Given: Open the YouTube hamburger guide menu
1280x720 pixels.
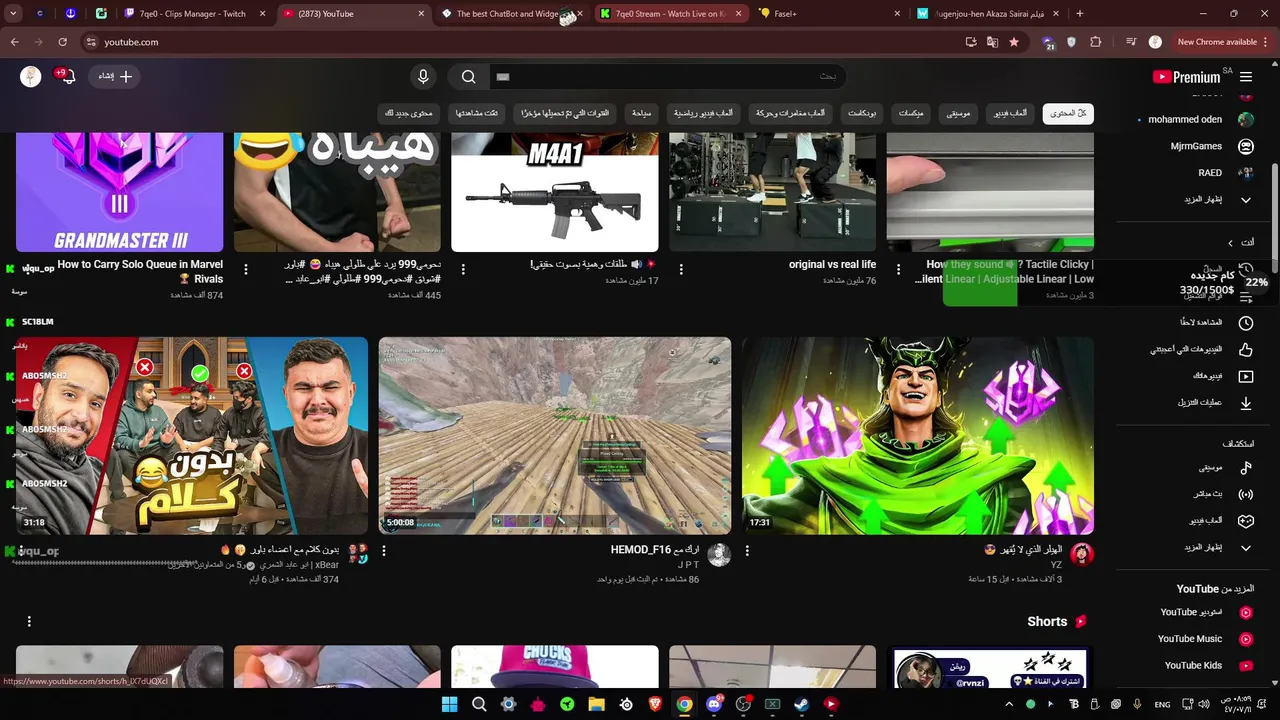Looking at the screenshot, I should click(x=1246, y=77).
